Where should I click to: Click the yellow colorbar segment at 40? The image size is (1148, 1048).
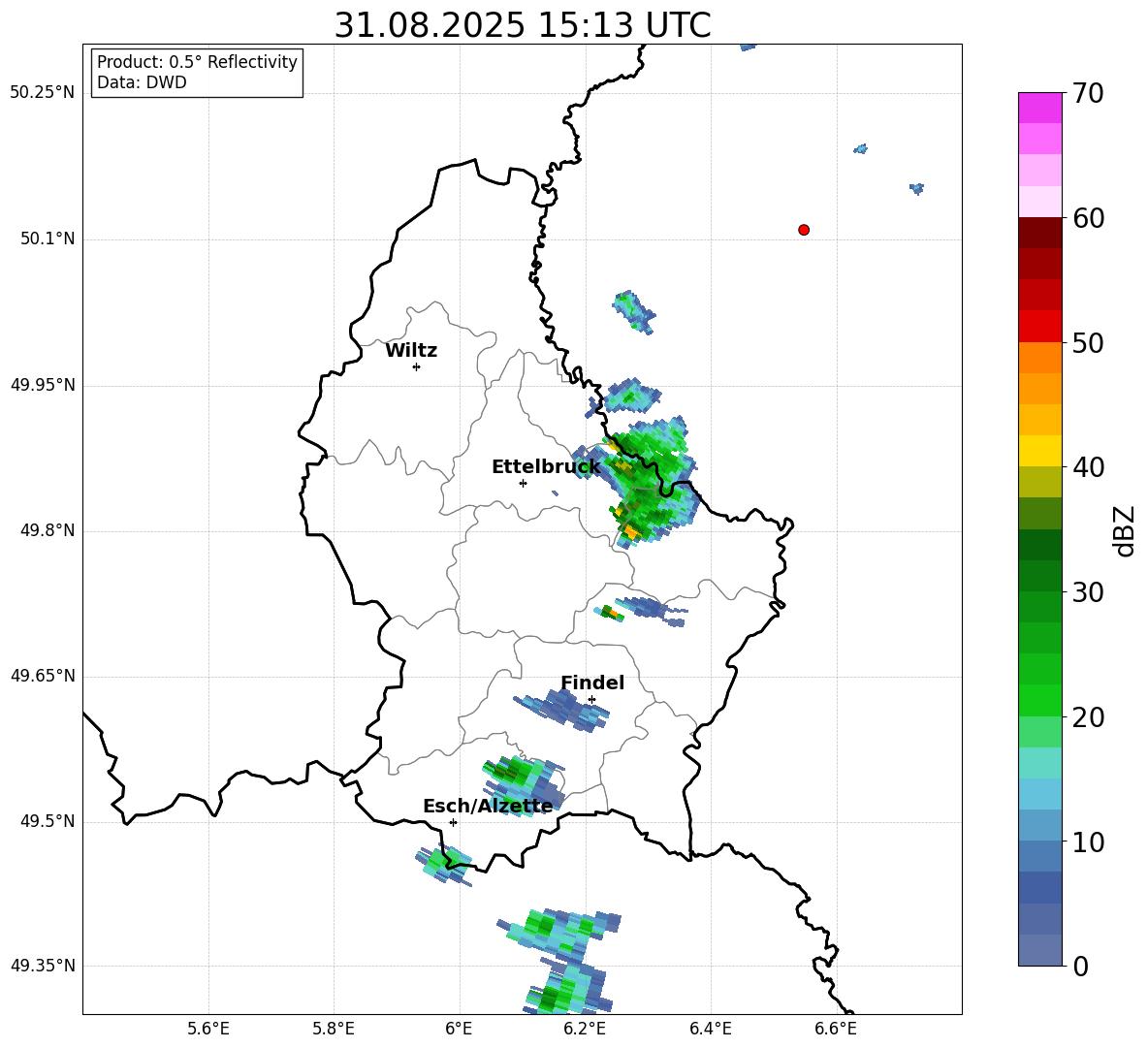pyautogui.click(x=1039, y=451)
